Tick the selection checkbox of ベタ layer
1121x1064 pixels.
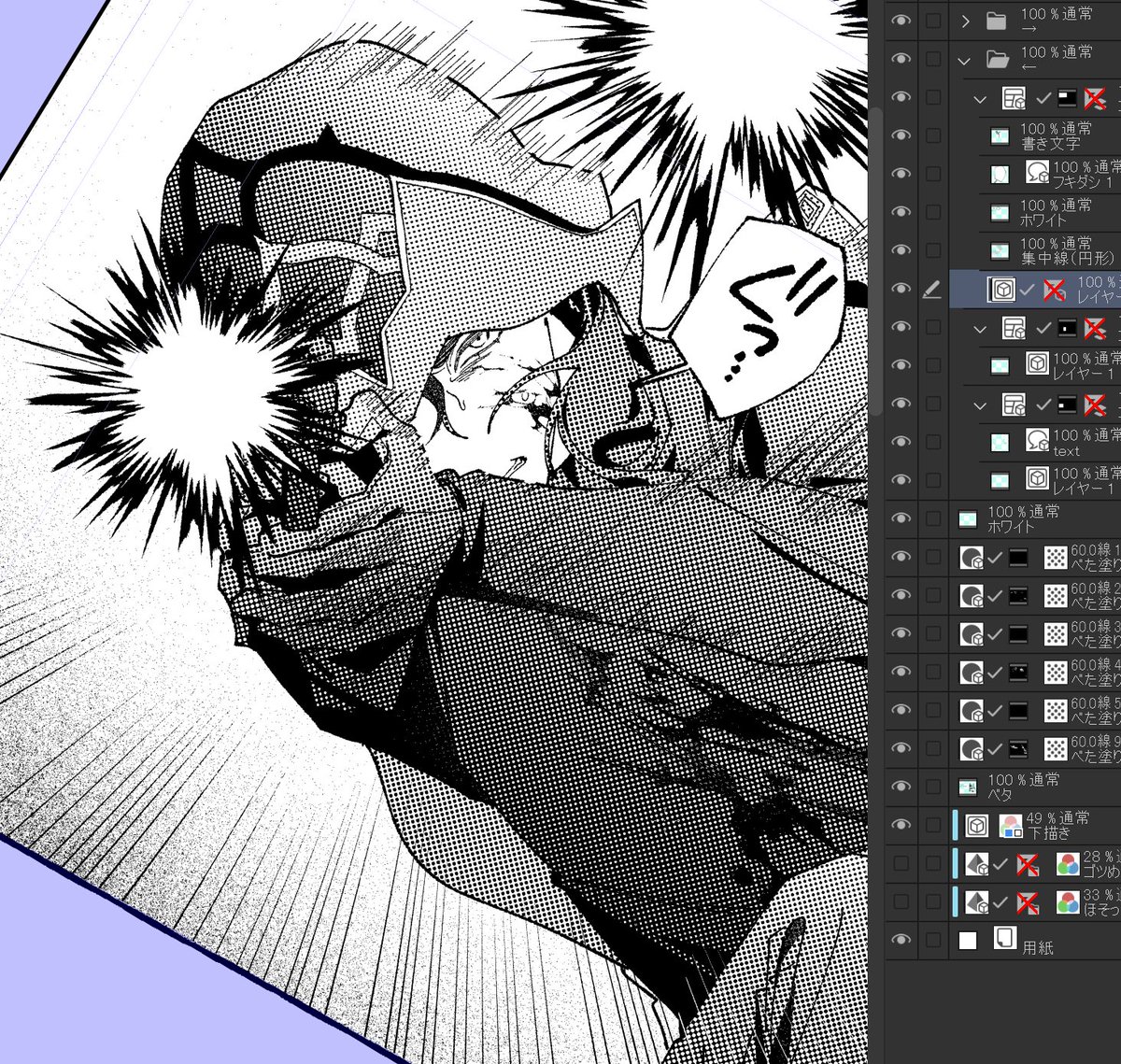pos(933,787)
